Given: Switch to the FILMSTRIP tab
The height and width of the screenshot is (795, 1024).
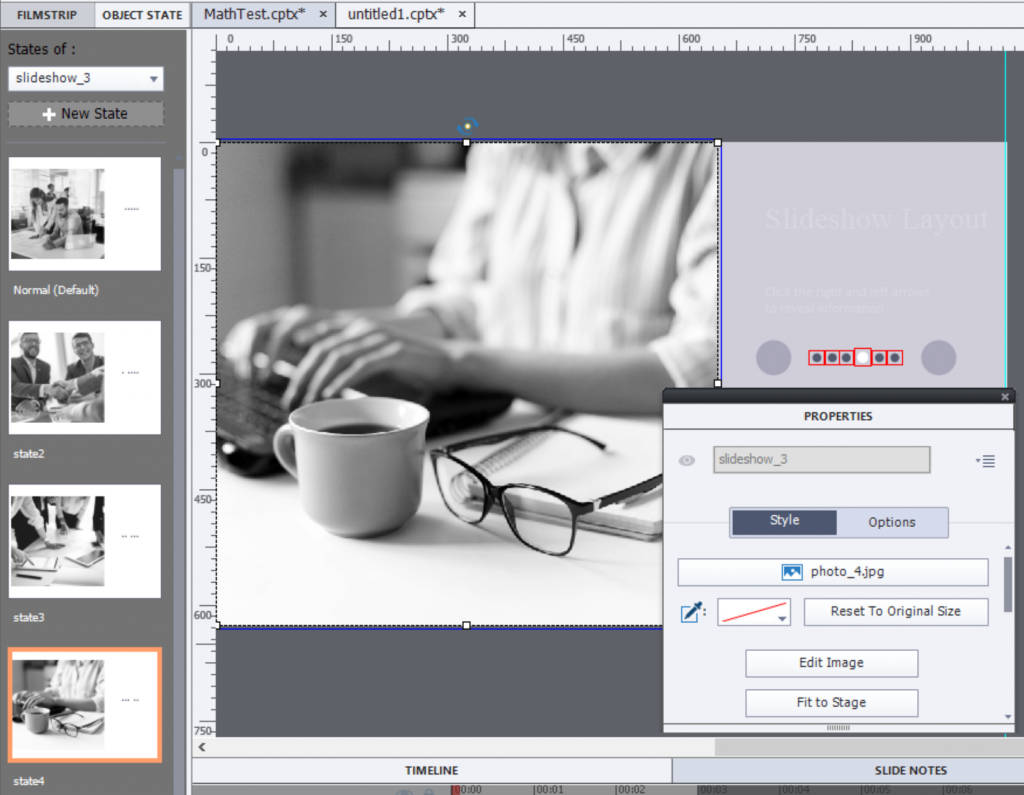Looking at the screenshot, I should [x=46, y=15].
